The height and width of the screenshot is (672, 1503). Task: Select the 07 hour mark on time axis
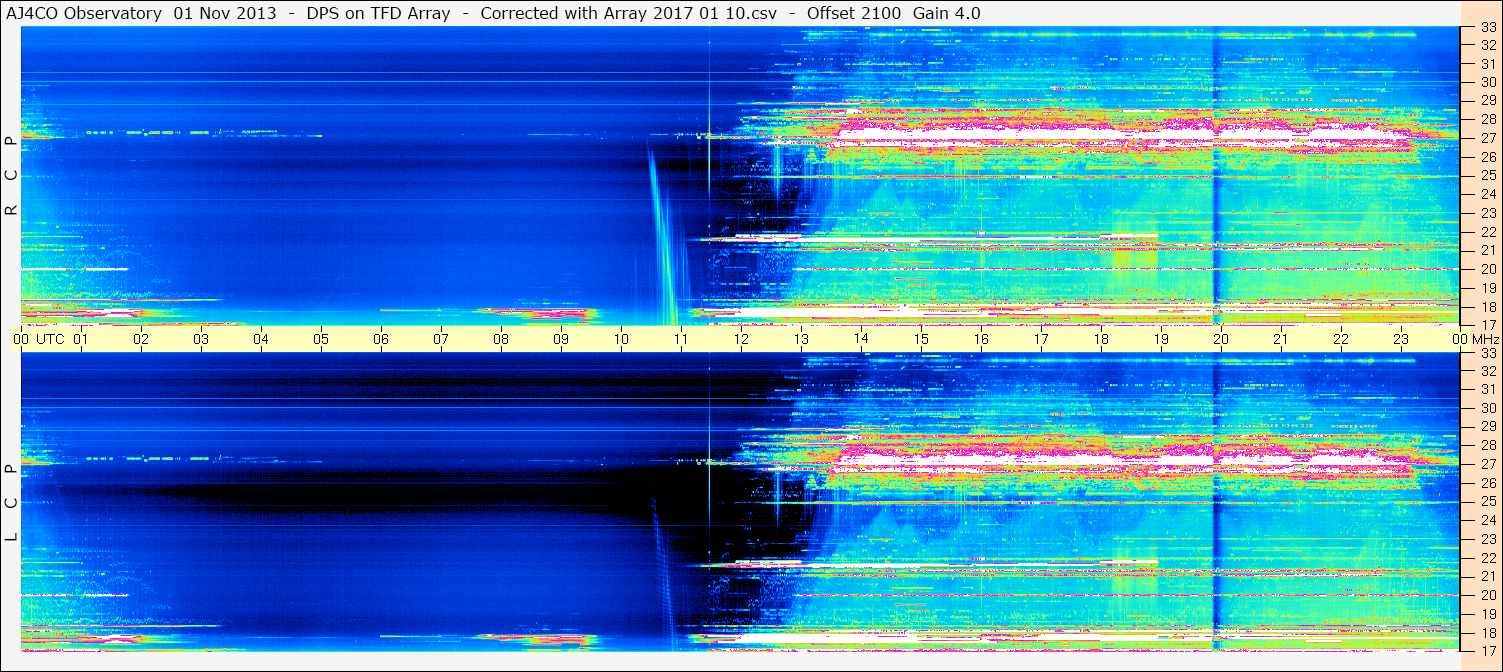[x=441, y=340]
